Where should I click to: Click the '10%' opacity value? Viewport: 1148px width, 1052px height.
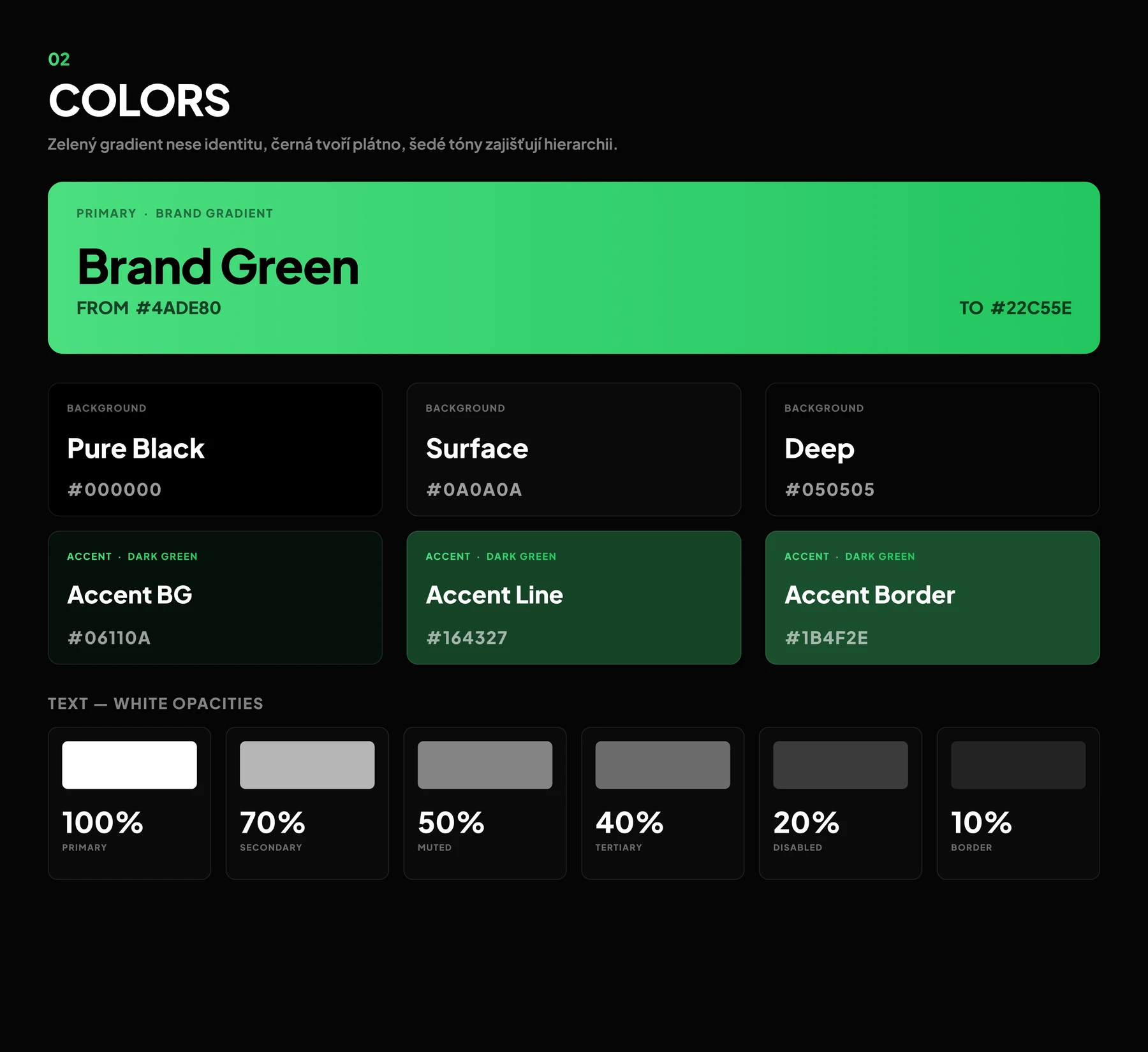pyautogui.click(x=982, y=822)
